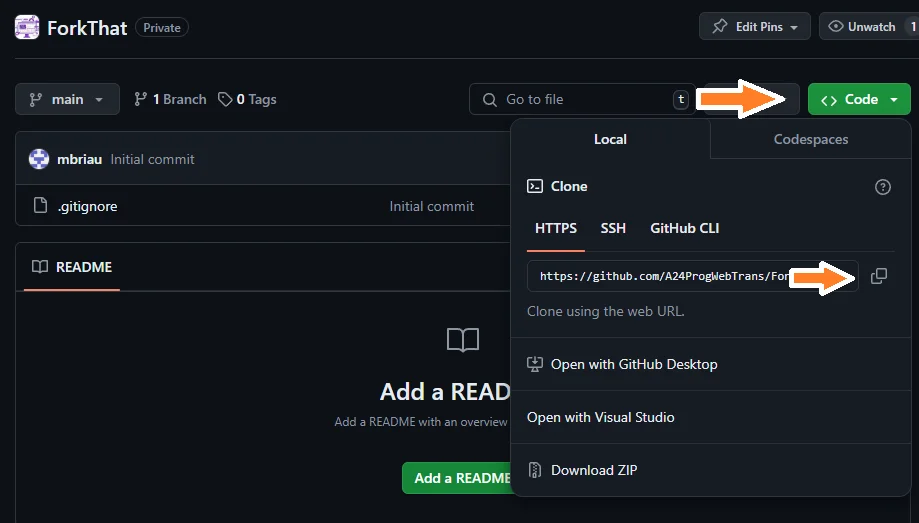Copy the HTTPS clone URL to clipboard
Screen dimensions: 919x523
(x=879, y=276)
